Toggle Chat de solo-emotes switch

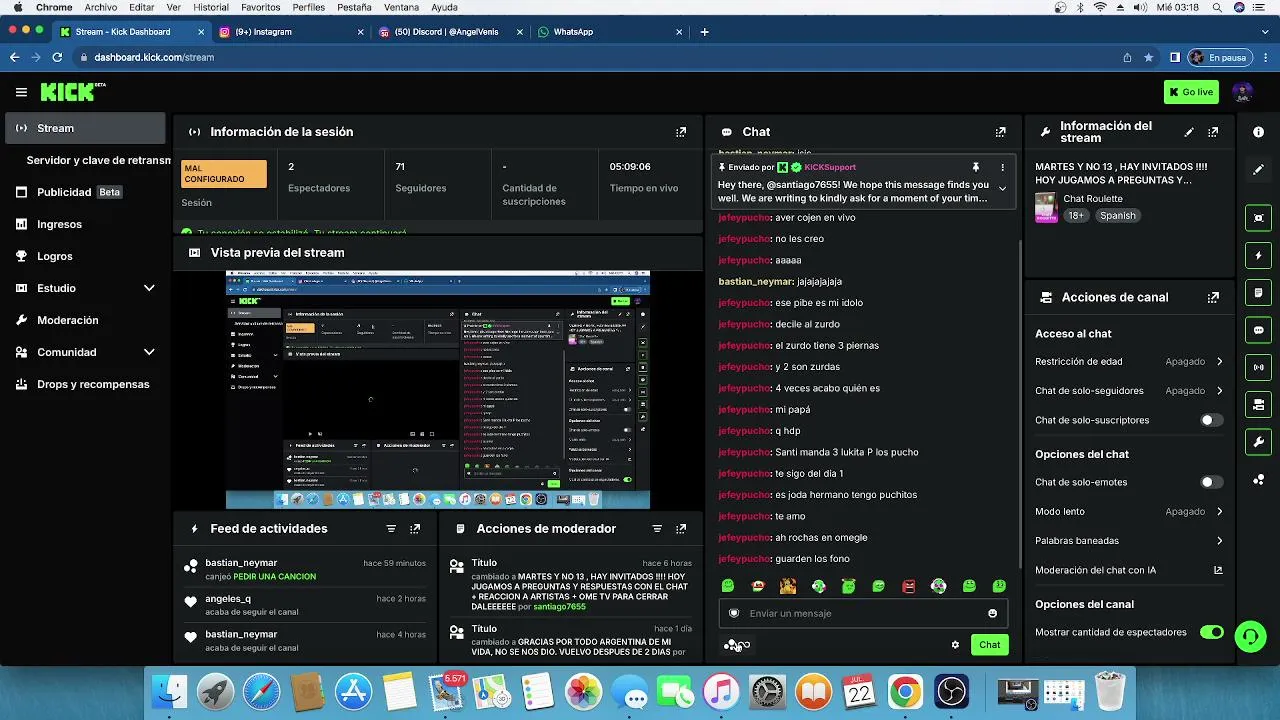(1211, 482)
